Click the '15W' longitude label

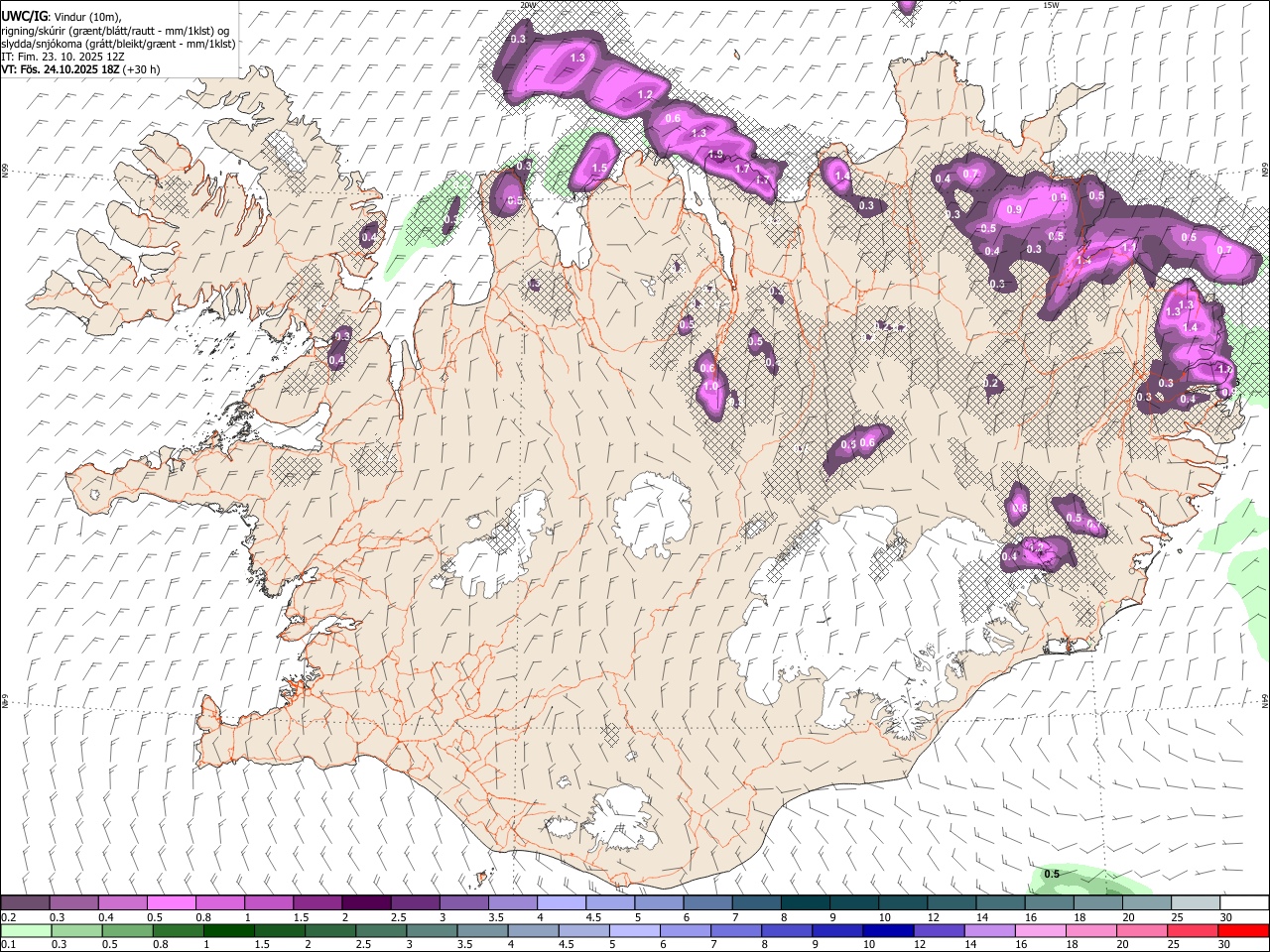click(1051, 5)
